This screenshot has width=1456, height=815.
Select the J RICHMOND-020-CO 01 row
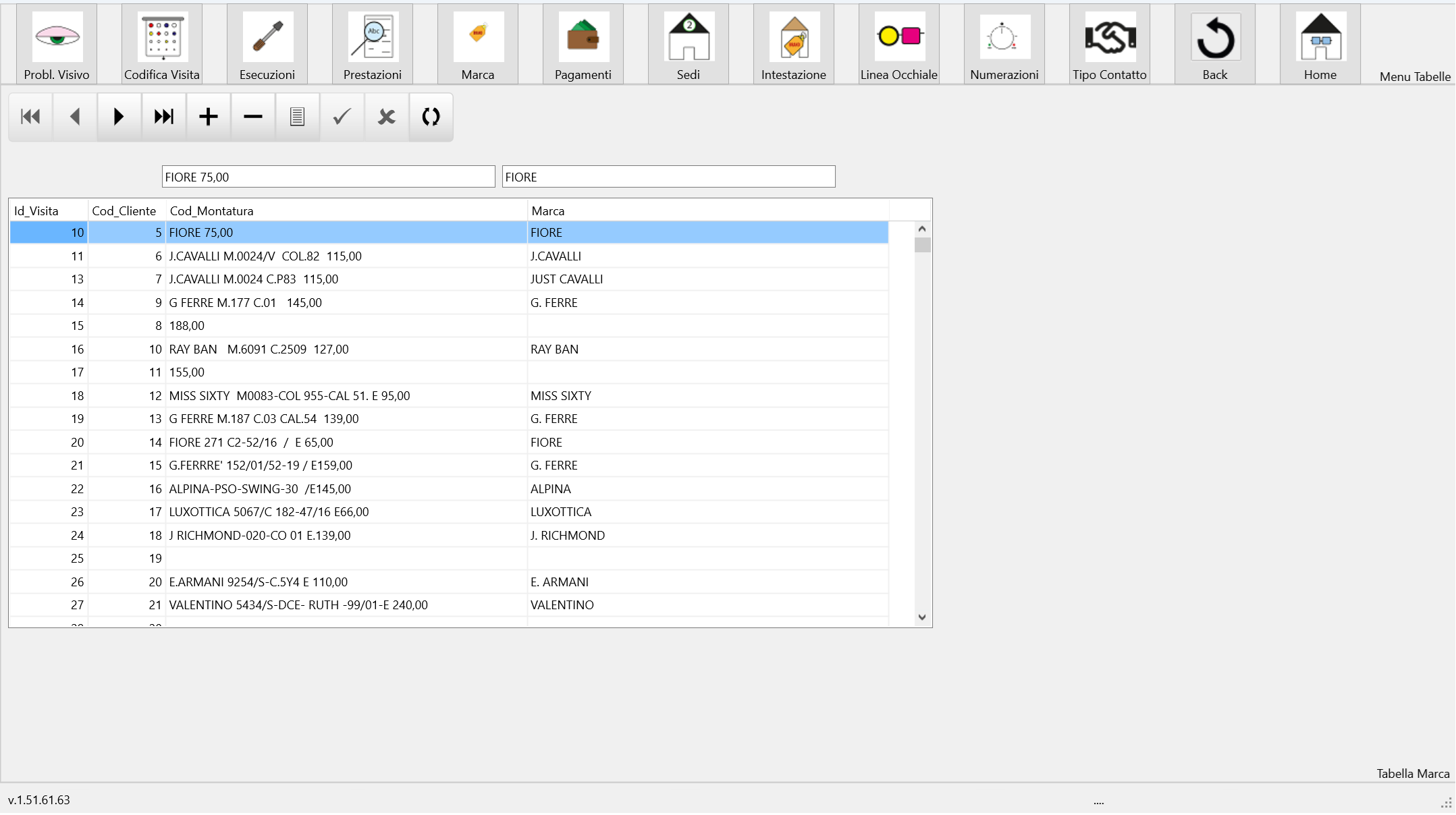click(x=449, y=536)
